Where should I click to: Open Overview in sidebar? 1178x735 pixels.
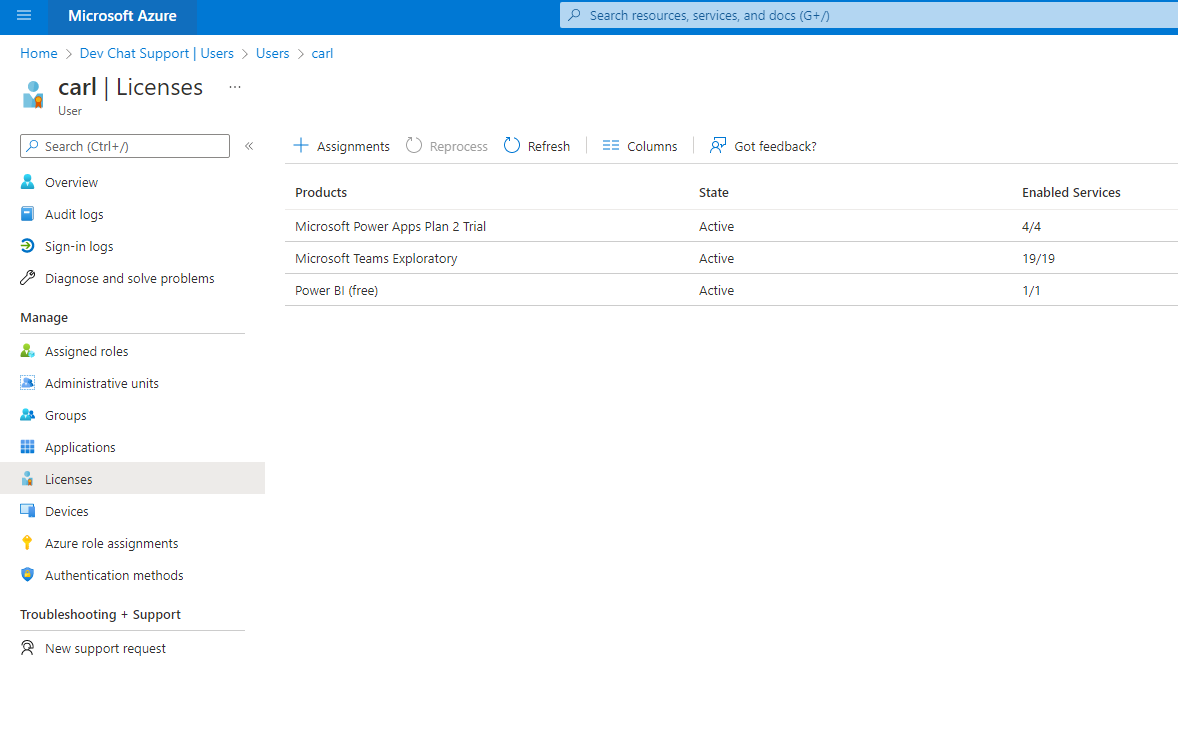click(71, 183)
